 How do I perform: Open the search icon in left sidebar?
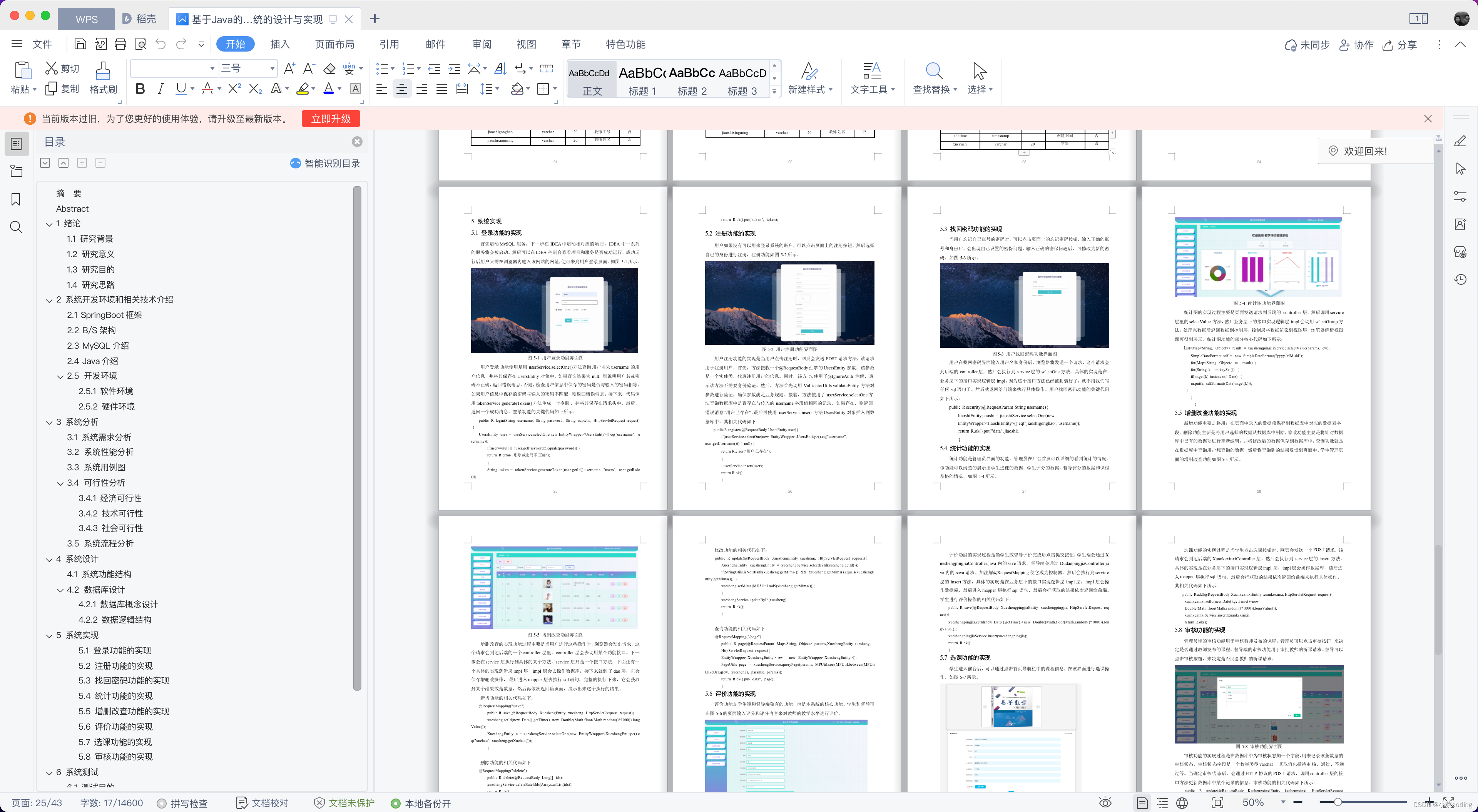16,227
